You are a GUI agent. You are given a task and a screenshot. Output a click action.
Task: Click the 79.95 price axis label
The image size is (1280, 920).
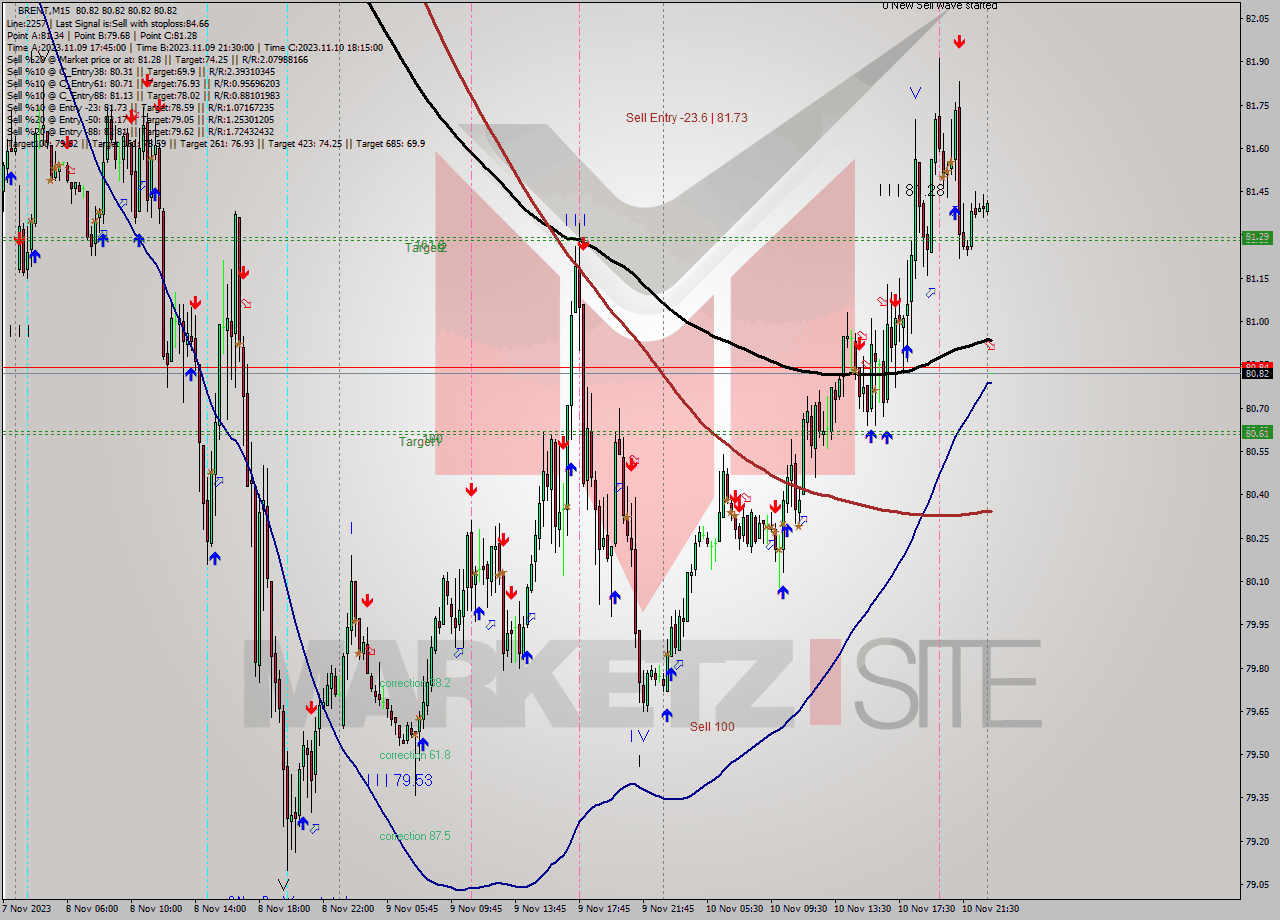(1257, 624)
